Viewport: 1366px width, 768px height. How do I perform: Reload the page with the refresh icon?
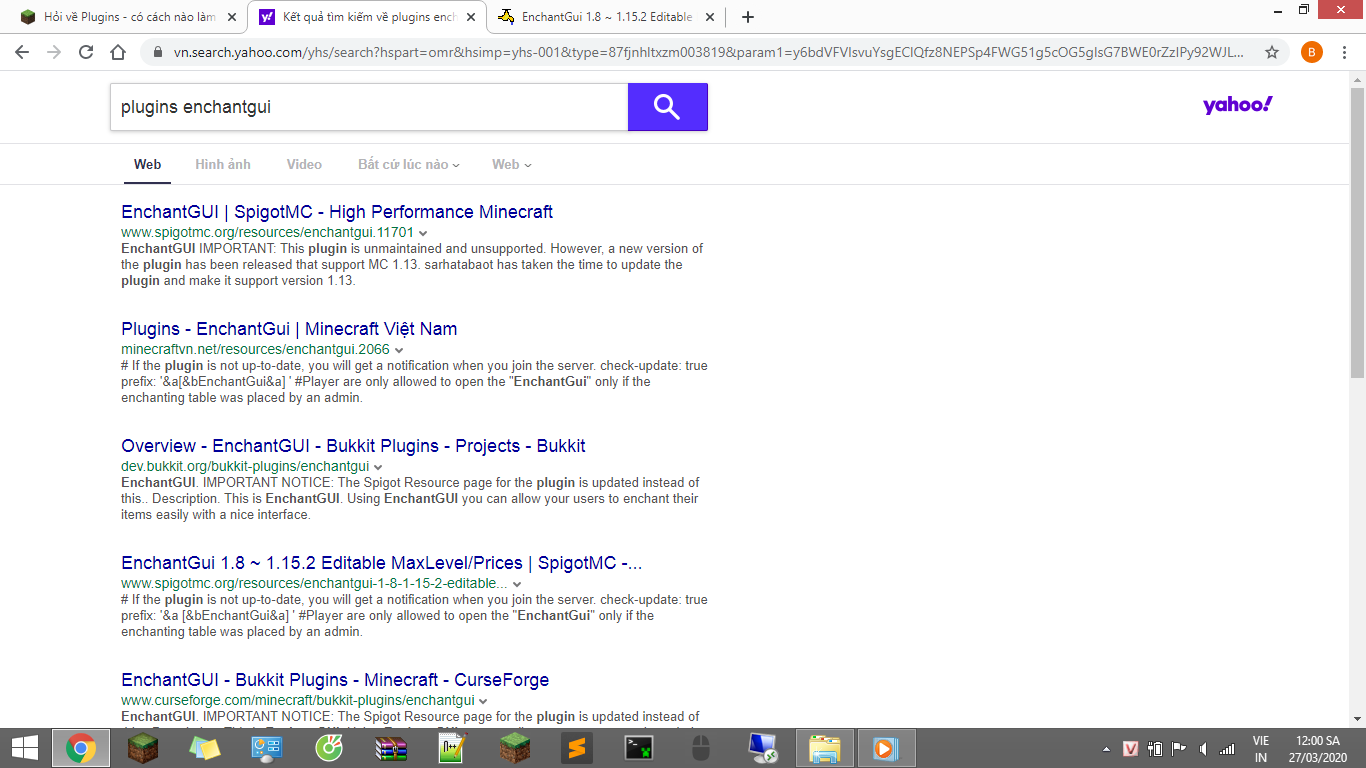tap(86, 52)
